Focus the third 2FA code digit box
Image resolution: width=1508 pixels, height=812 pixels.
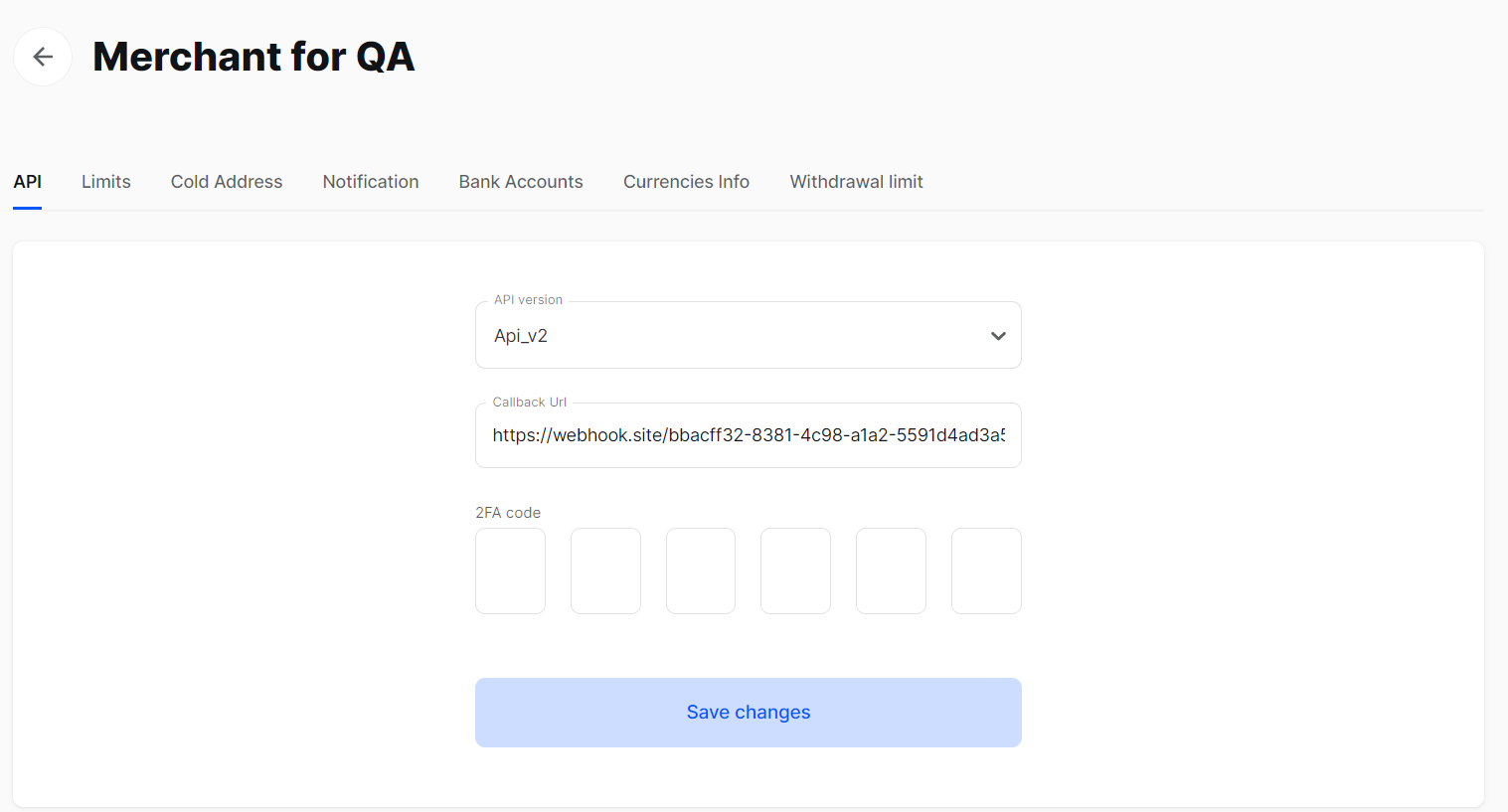click(x=701, y=570)
